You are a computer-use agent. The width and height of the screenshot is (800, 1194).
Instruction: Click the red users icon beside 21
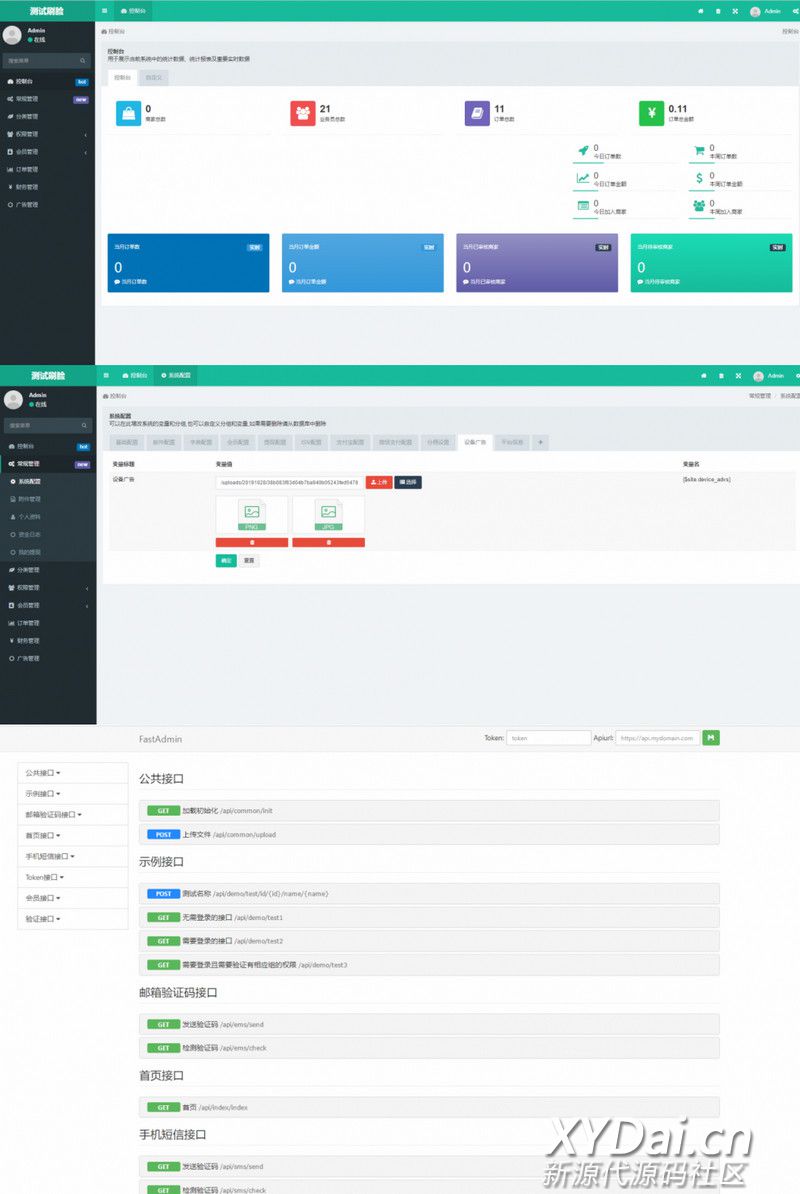click(303, 113)
